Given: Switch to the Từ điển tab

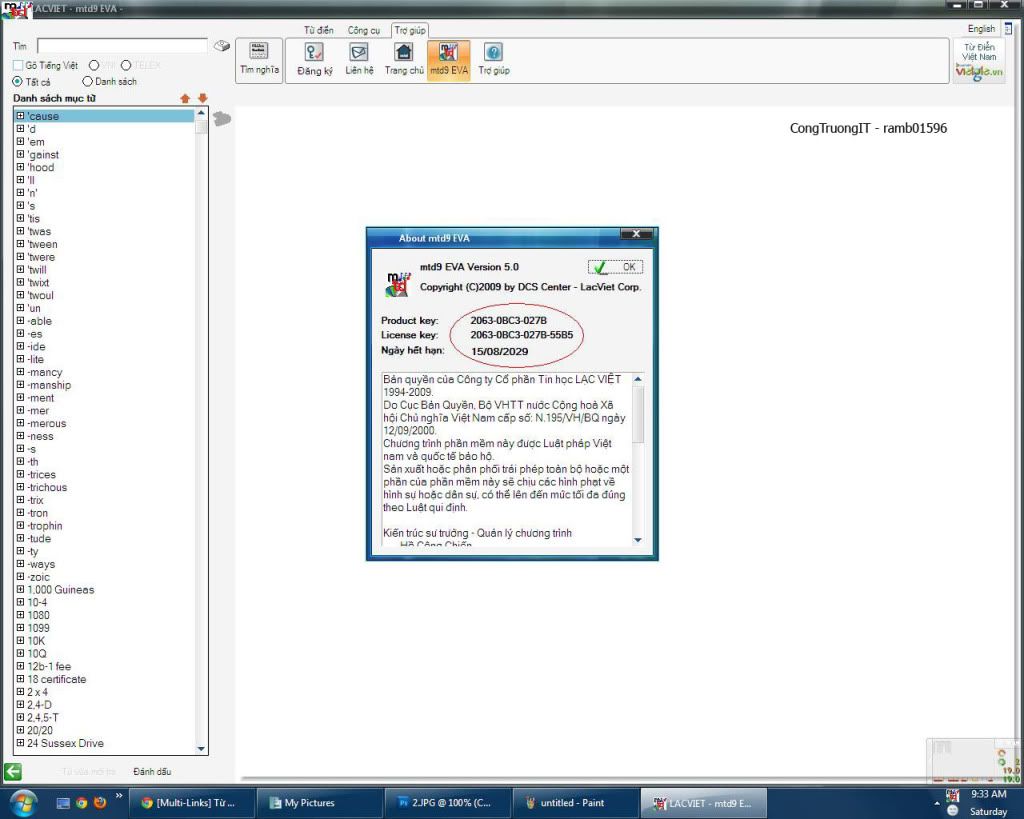Looking at the screenshot, I should click(319, 30).
